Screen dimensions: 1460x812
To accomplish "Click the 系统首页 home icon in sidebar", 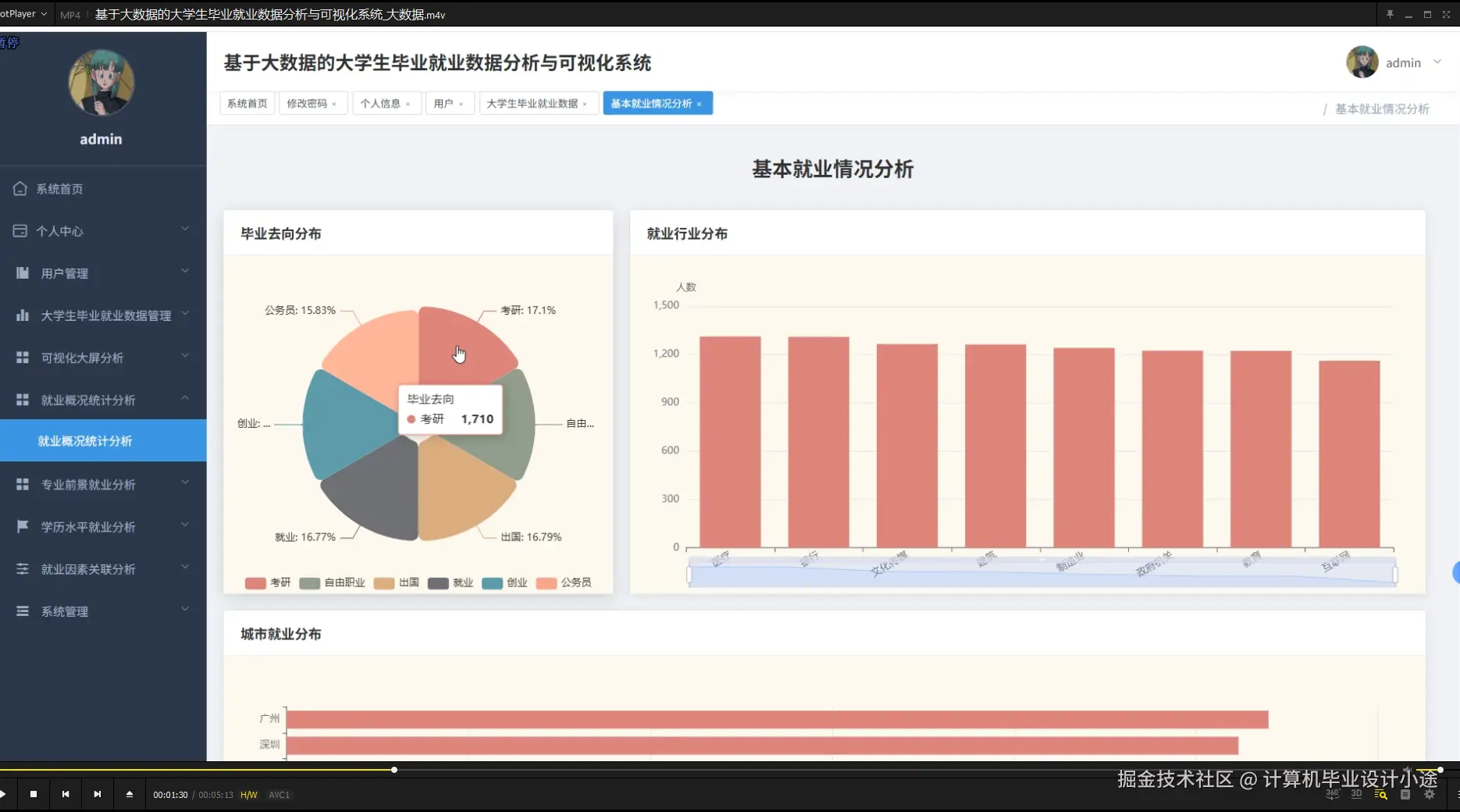I will (x=20, y=188).
